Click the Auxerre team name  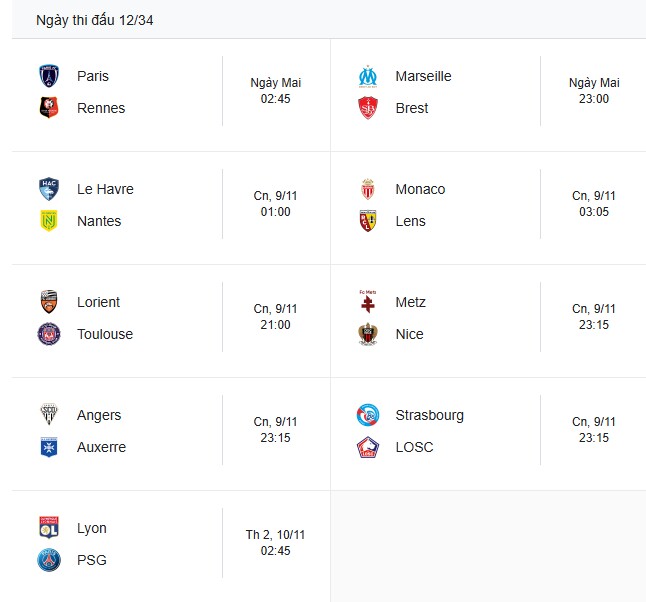click(x=102, y=447)
